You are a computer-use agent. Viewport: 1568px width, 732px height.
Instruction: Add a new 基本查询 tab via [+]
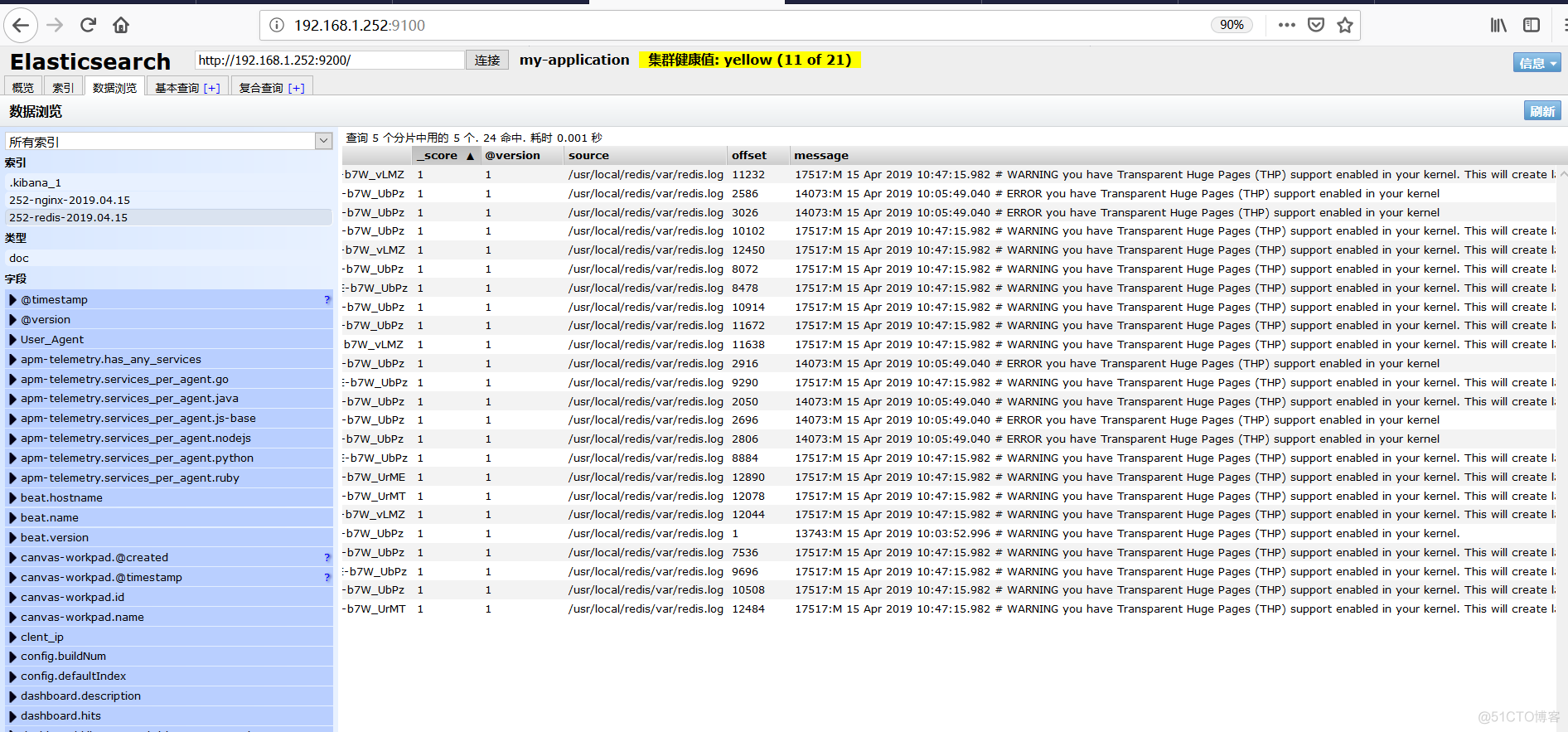point(212,88)
